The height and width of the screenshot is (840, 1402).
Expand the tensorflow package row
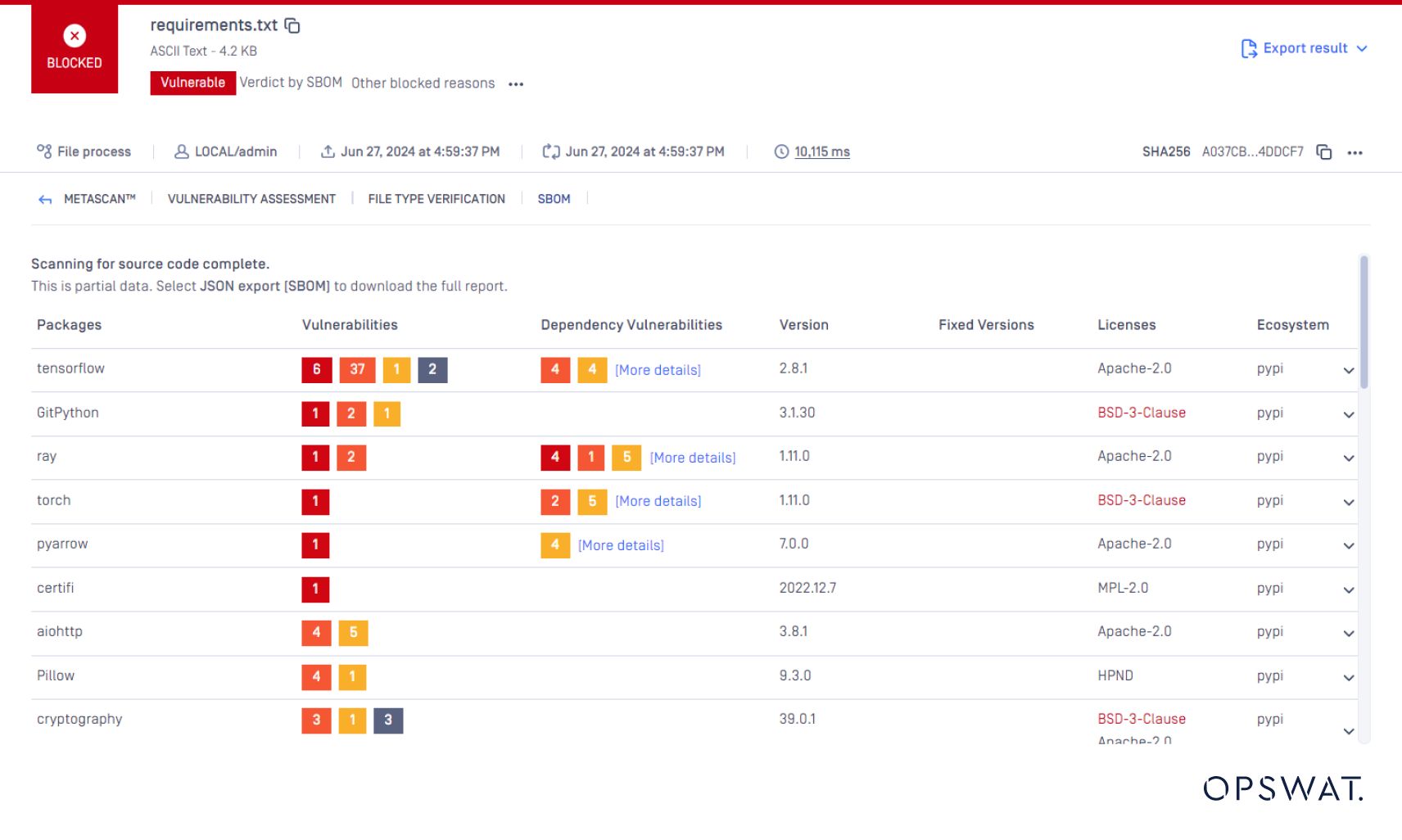point(1349,371)
